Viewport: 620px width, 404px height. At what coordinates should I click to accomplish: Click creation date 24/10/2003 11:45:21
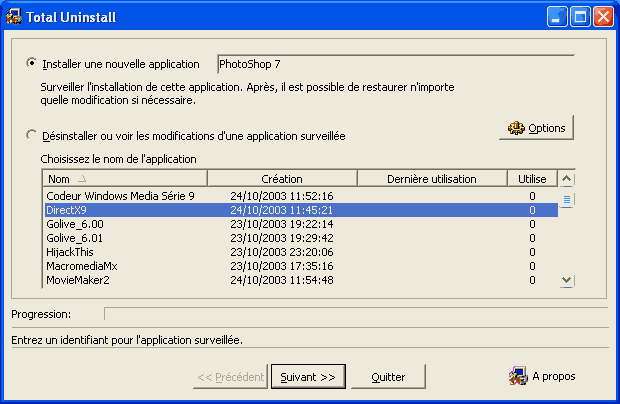[x=282, y=210]
